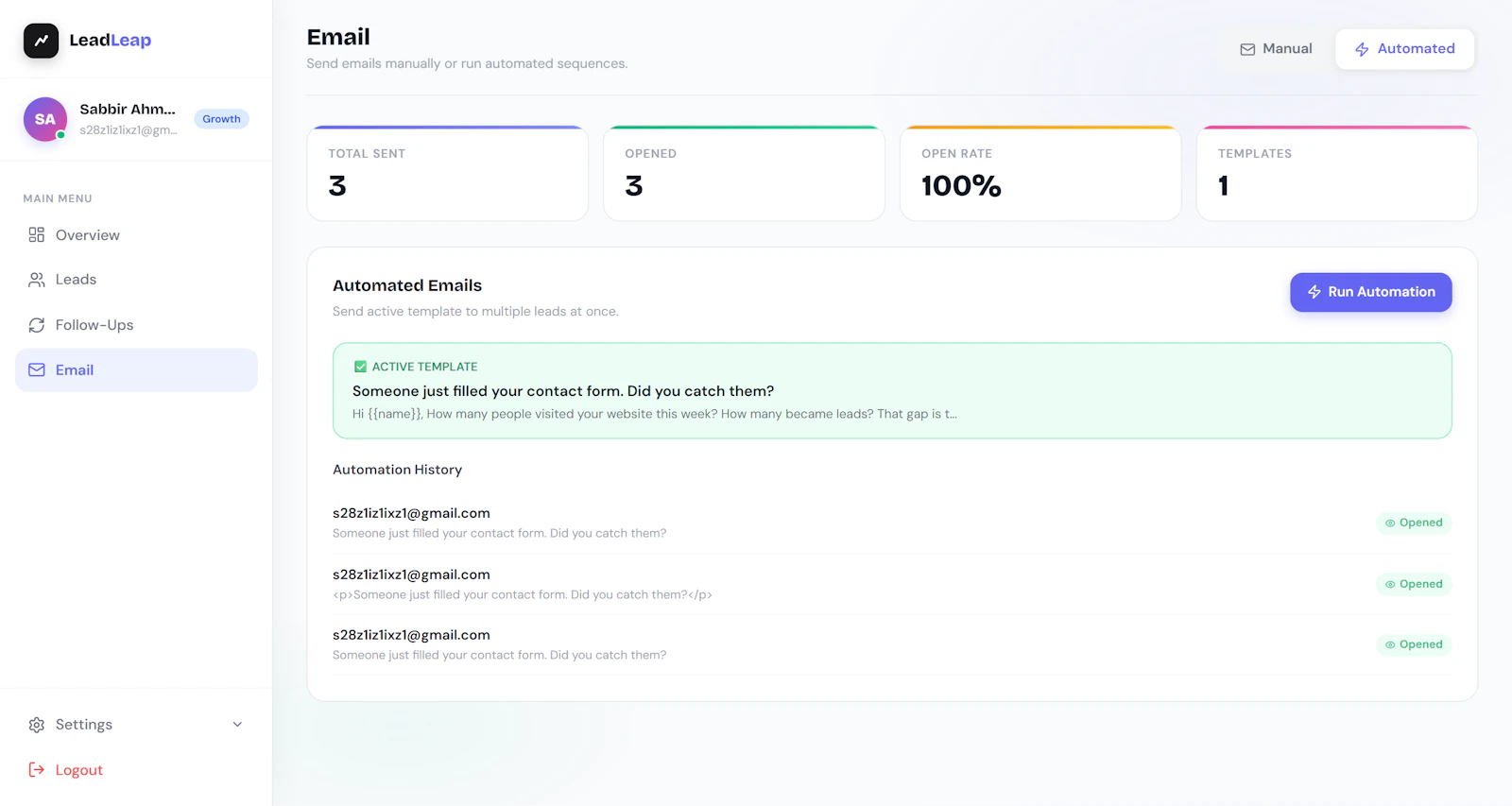Click the last history row email address
Viewport: 1512px width, 806px height.
tap(411, 635)
